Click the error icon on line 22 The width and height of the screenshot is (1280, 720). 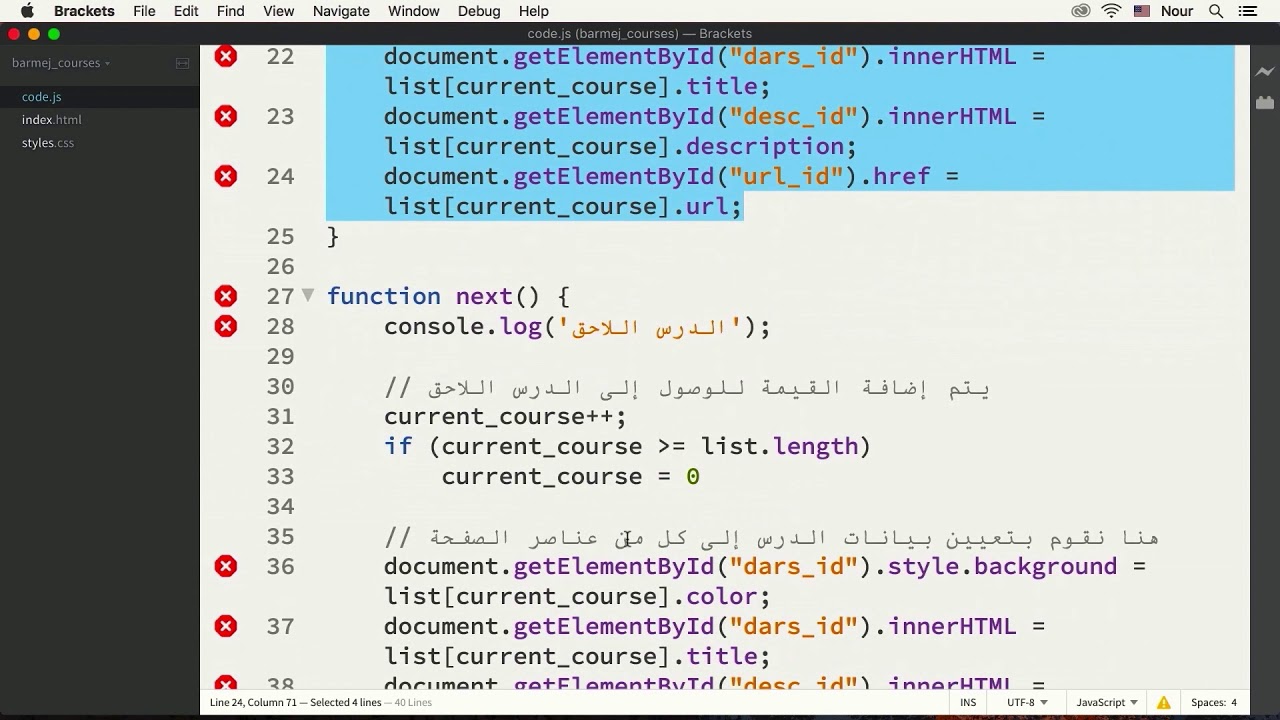point(226,56)
